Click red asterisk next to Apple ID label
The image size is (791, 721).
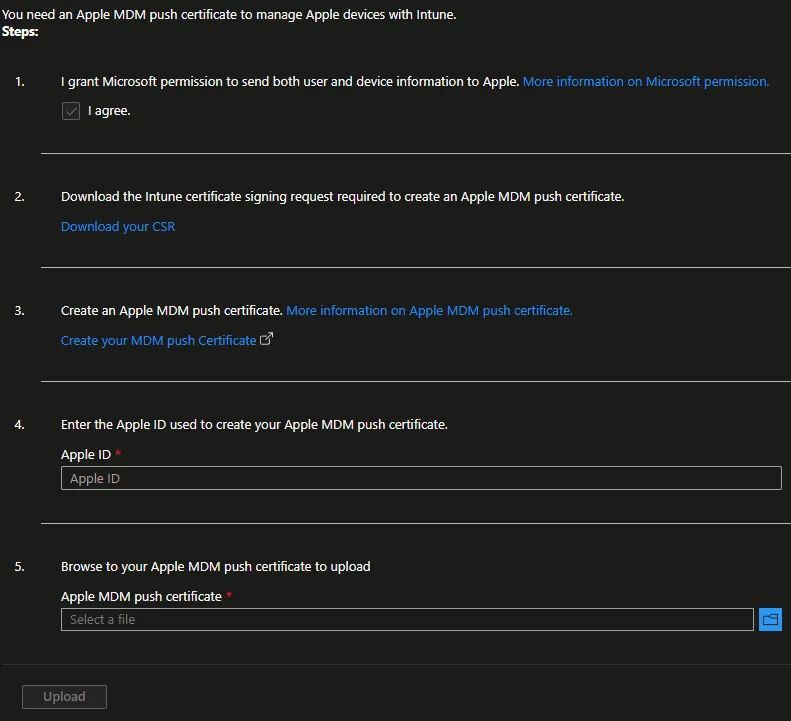(118, 455)
